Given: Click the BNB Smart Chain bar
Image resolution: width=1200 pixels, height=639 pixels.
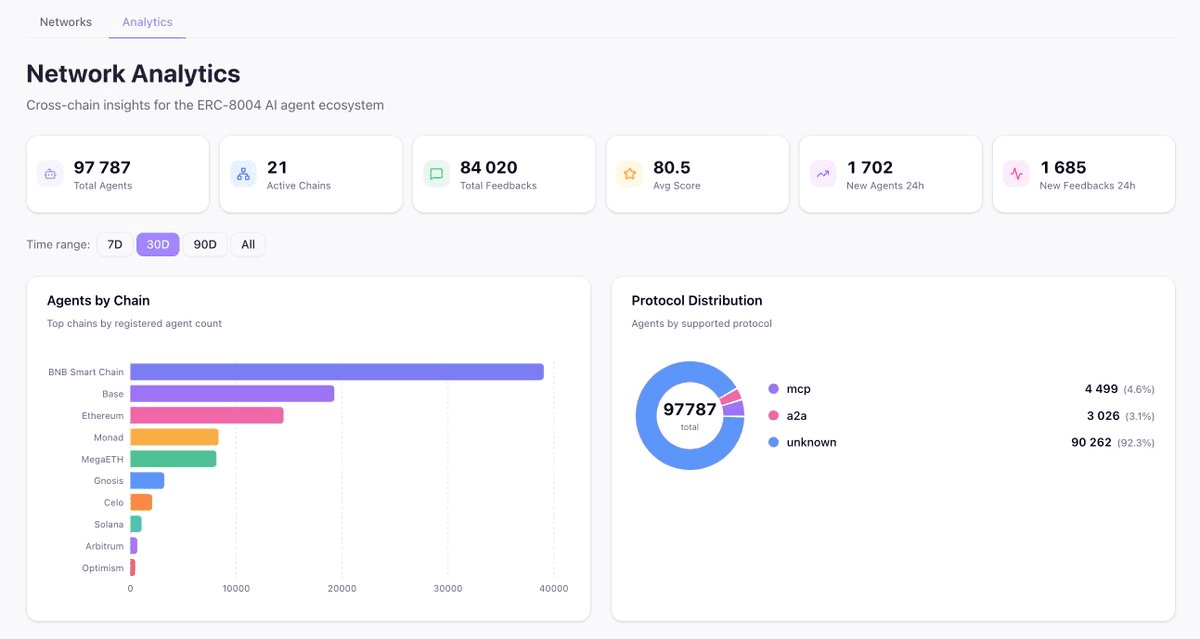Looking at the screenshot, I should tap(336, 372).
